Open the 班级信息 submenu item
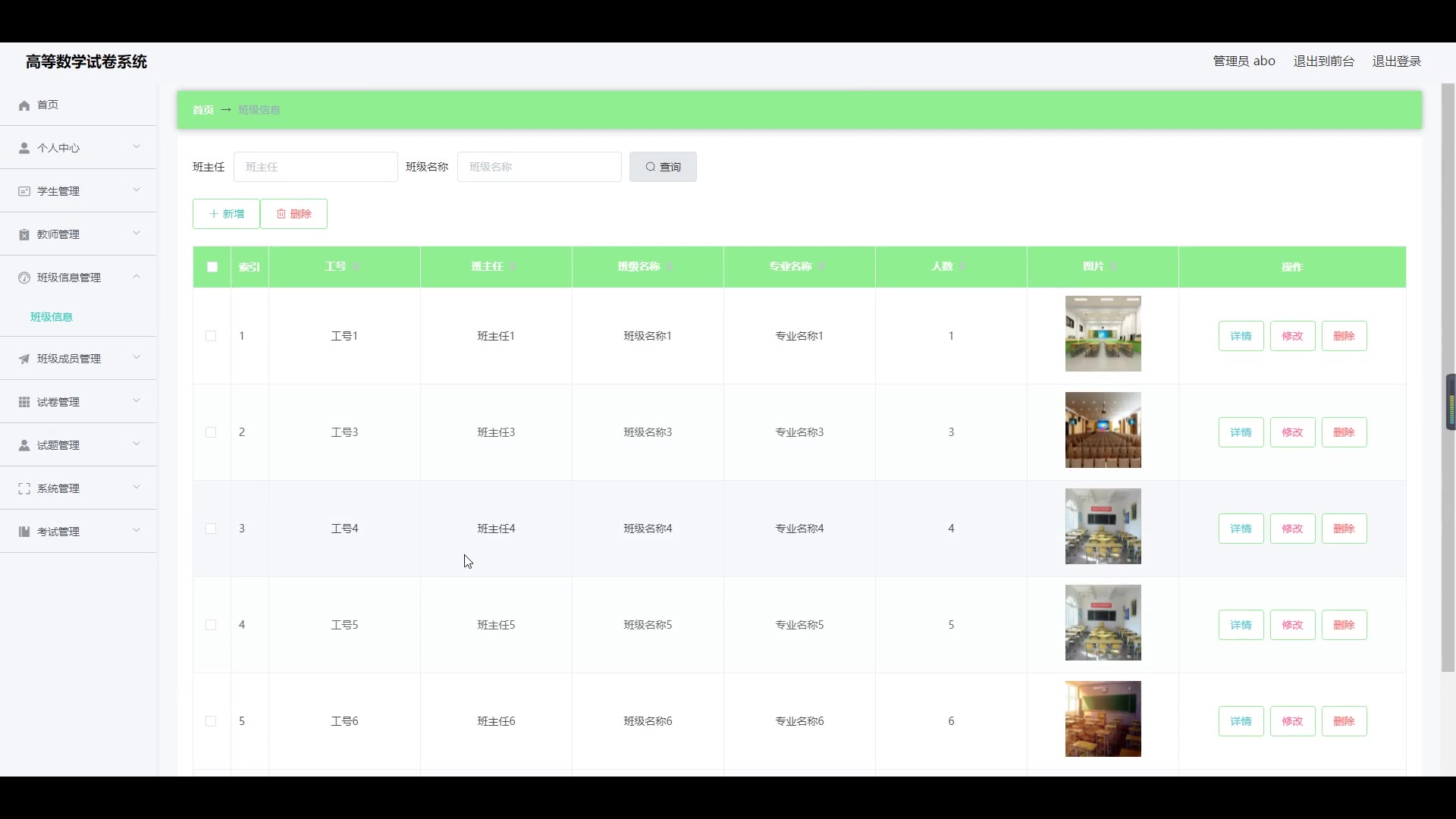1456x819 pixels. click(52, 317)
